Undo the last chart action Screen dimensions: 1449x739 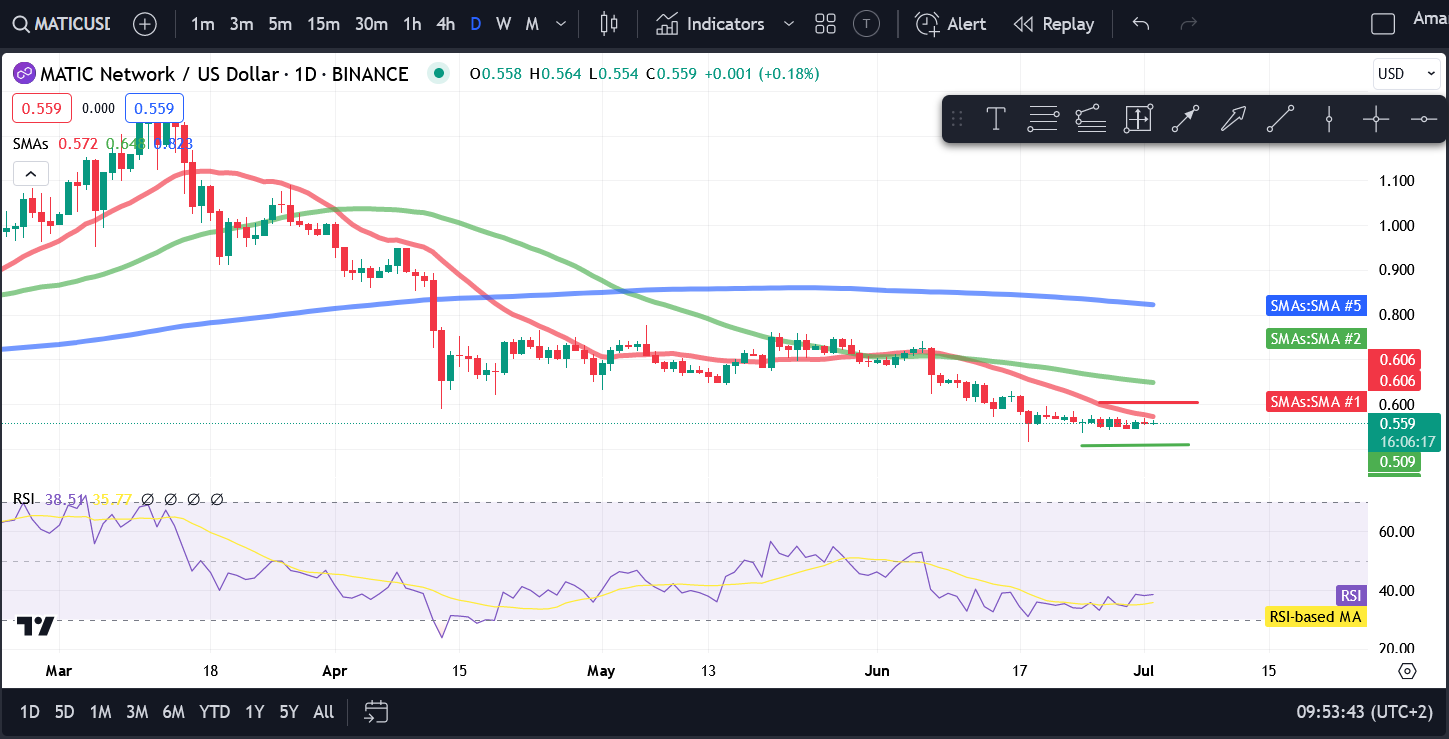(x=1141, y=24)
